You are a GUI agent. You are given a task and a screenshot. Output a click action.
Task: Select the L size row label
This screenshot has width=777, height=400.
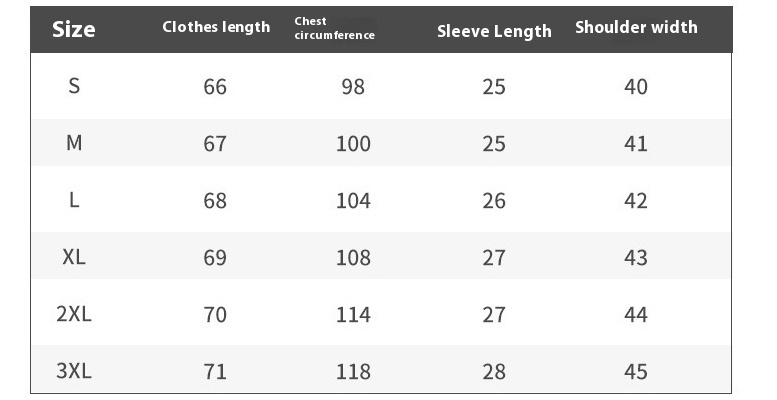pyautogui.click(x=74, y=200)
